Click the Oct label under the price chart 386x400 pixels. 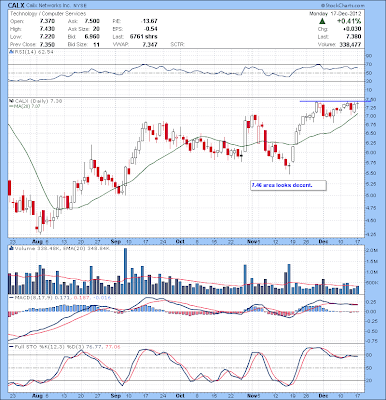pyautogui.click(x=180, y=242)
